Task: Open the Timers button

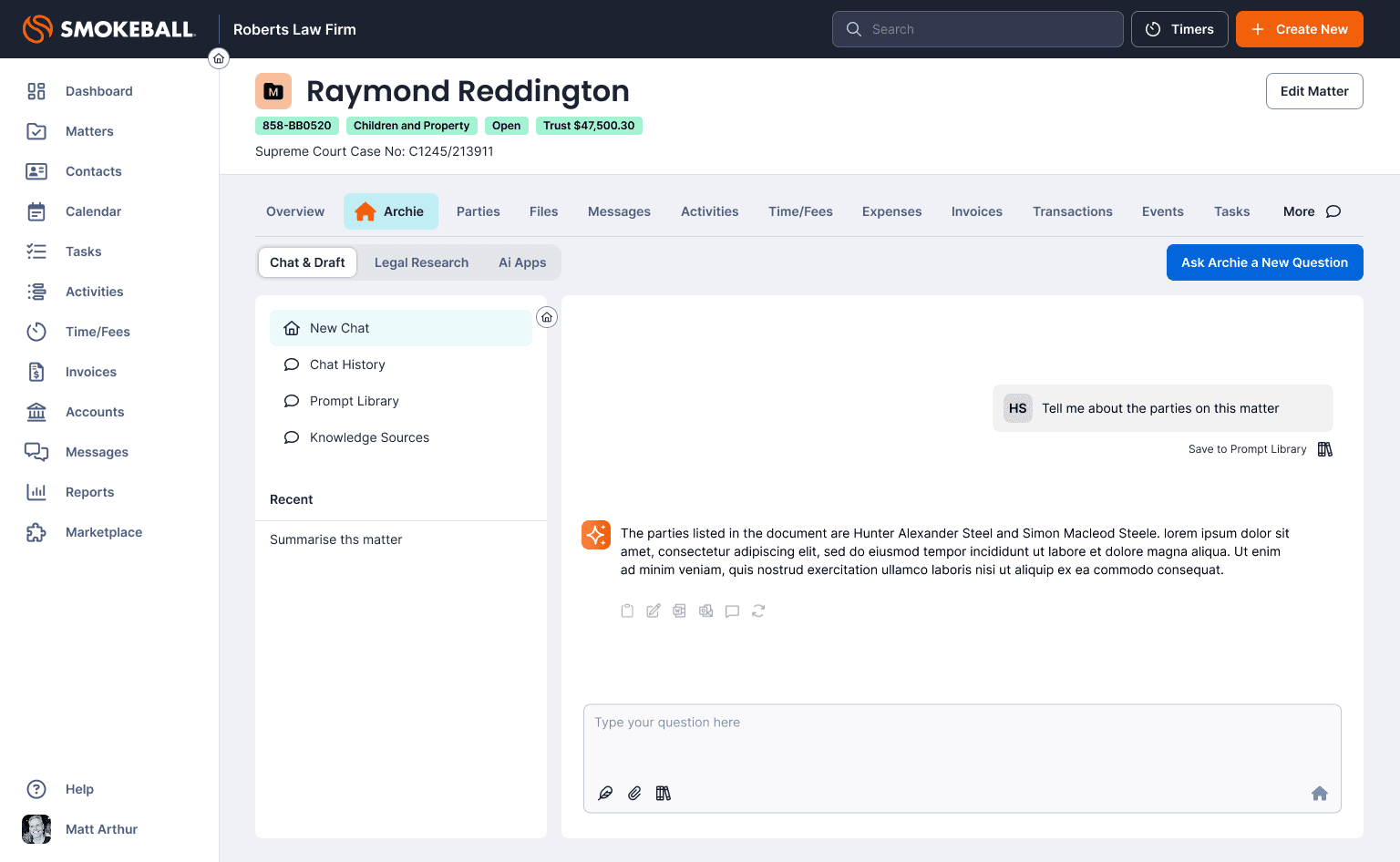Action: (x=1179, y=29)
